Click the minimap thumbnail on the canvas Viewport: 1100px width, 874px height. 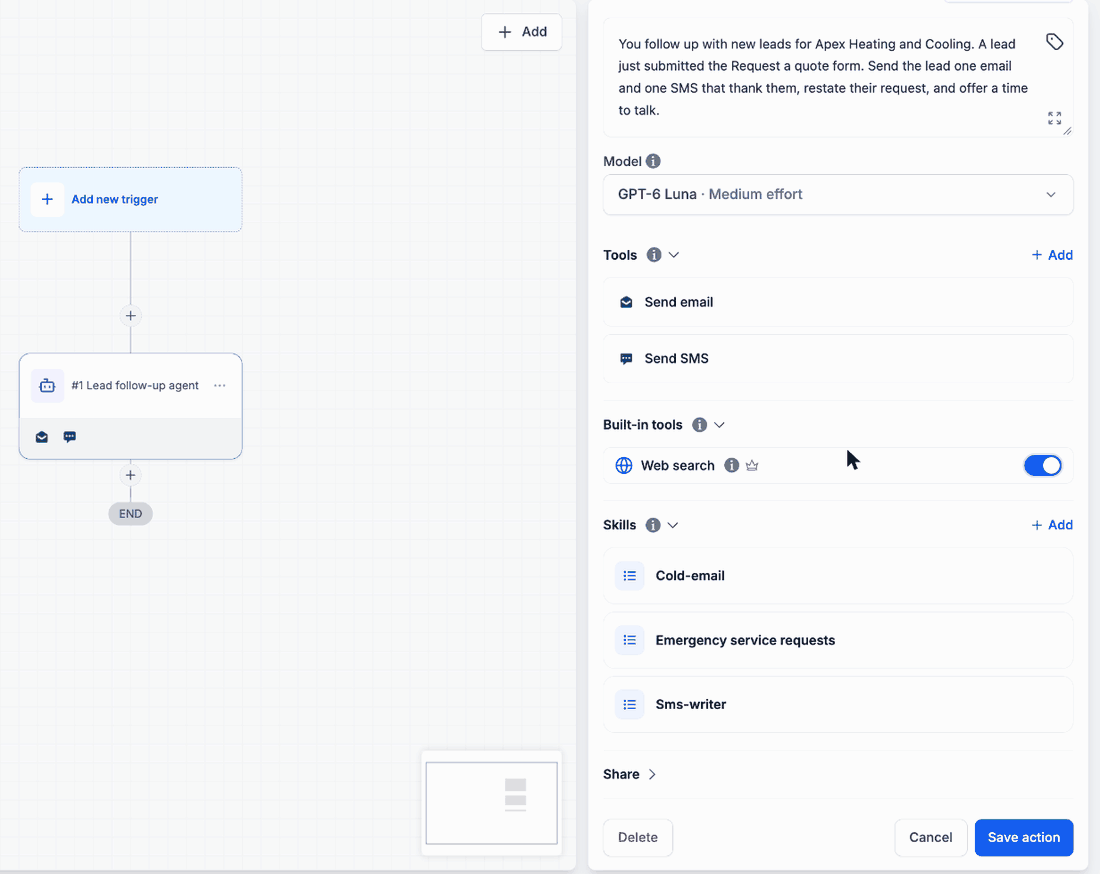tap(492, 803)
